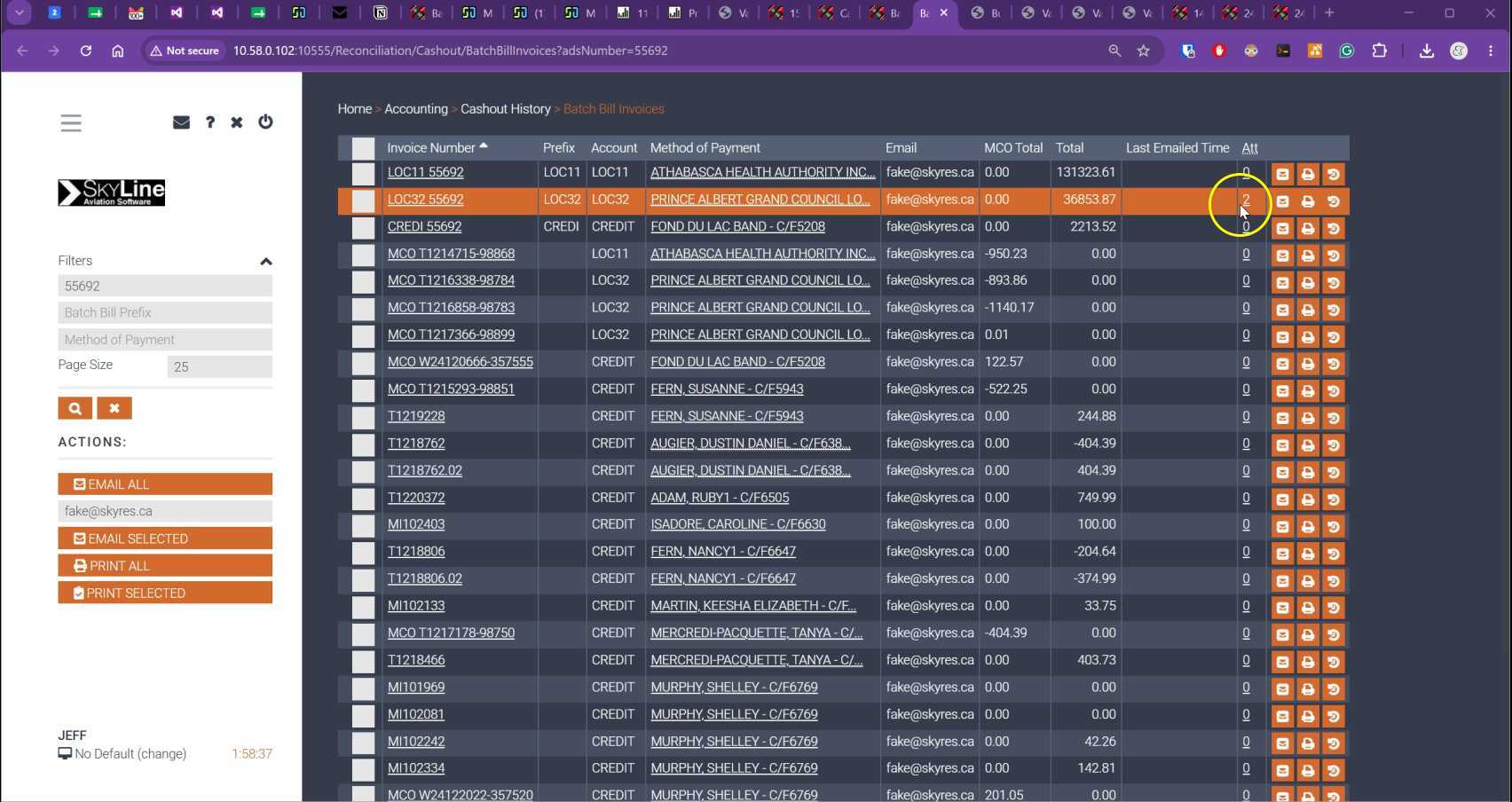The image size is (1512, 802).
Task: Check the box for invoice LOC32 55692
Action: 363,200
